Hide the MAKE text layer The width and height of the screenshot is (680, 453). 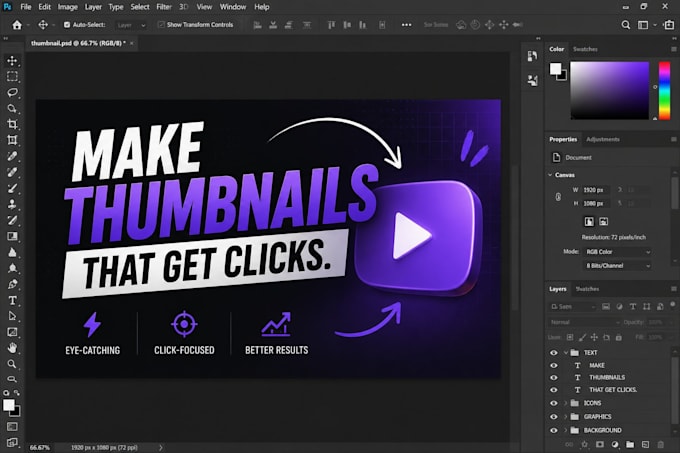pyautogui.click(x=554, y=365)
